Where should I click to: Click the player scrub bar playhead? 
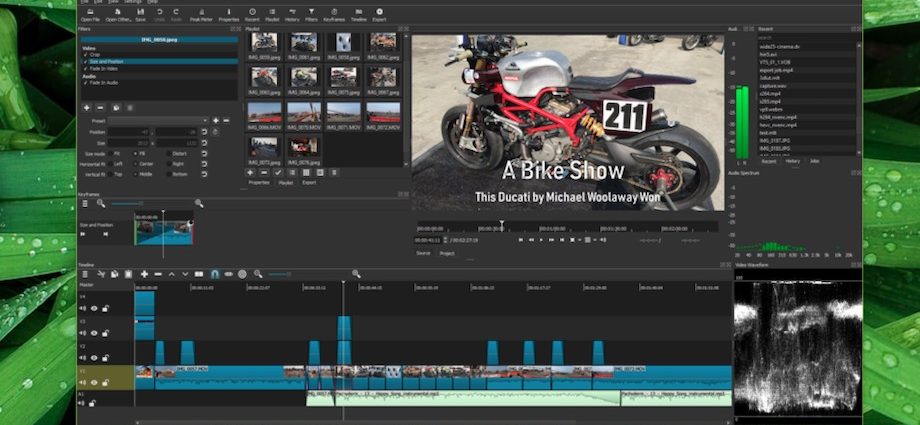point(502,226)
